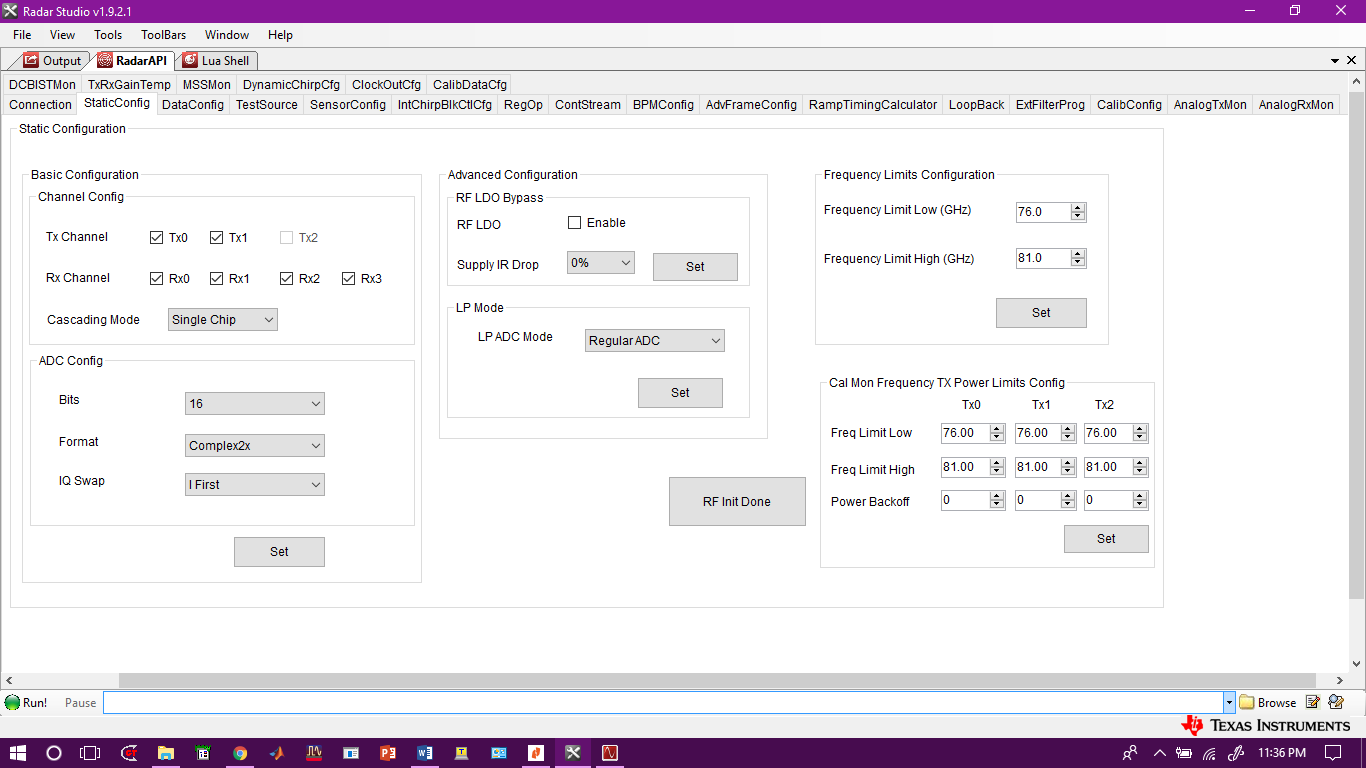Click Set in Cal Mon TX Power Limits
Screen dimensions: 1366x768
click(x=1106, y=539)
